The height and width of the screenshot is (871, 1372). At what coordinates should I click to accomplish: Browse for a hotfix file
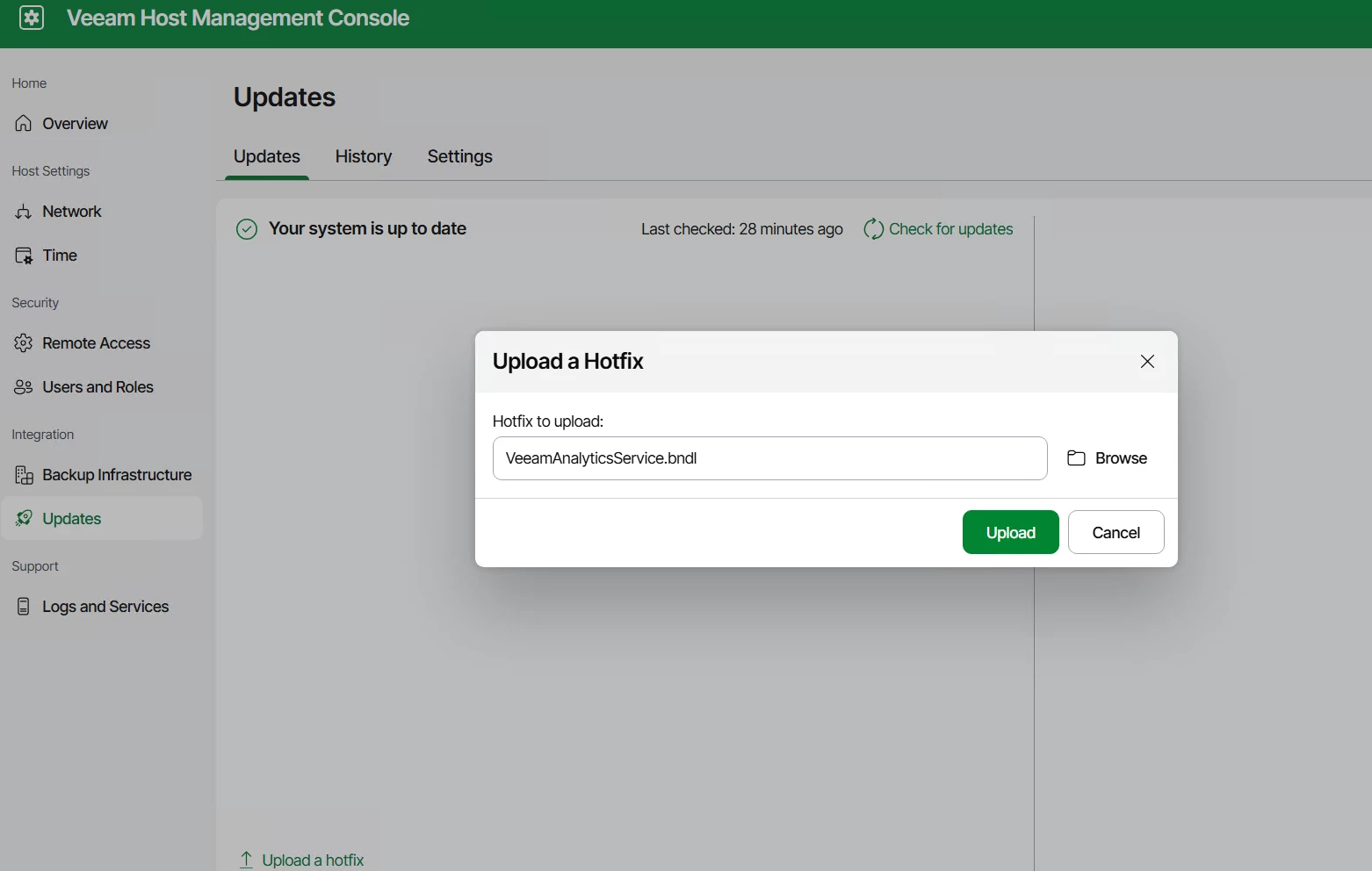1108,458
